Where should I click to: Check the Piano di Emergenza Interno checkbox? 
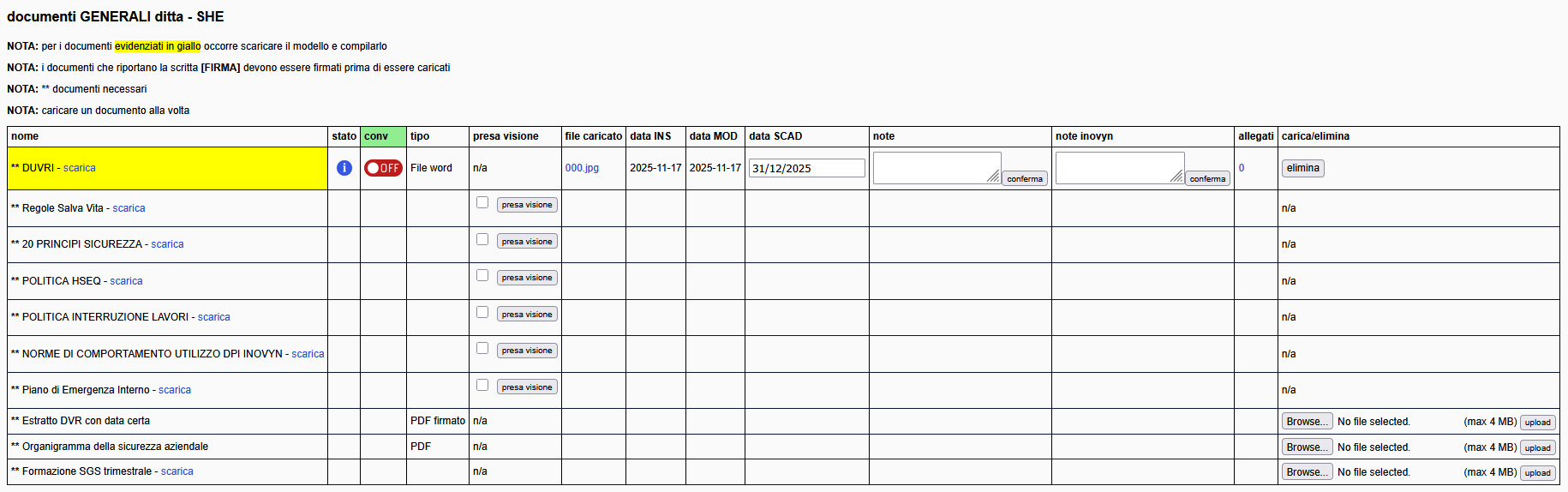482,386
